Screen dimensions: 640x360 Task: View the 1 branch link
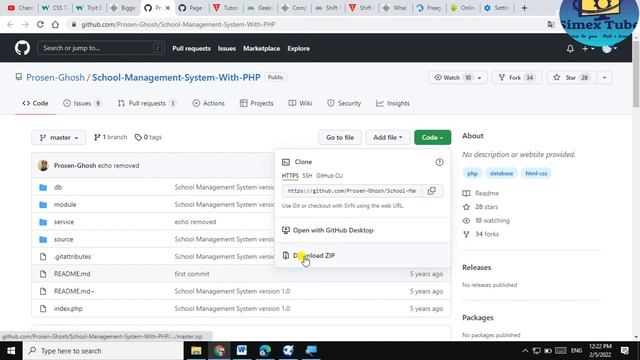[x=111, y=137]
